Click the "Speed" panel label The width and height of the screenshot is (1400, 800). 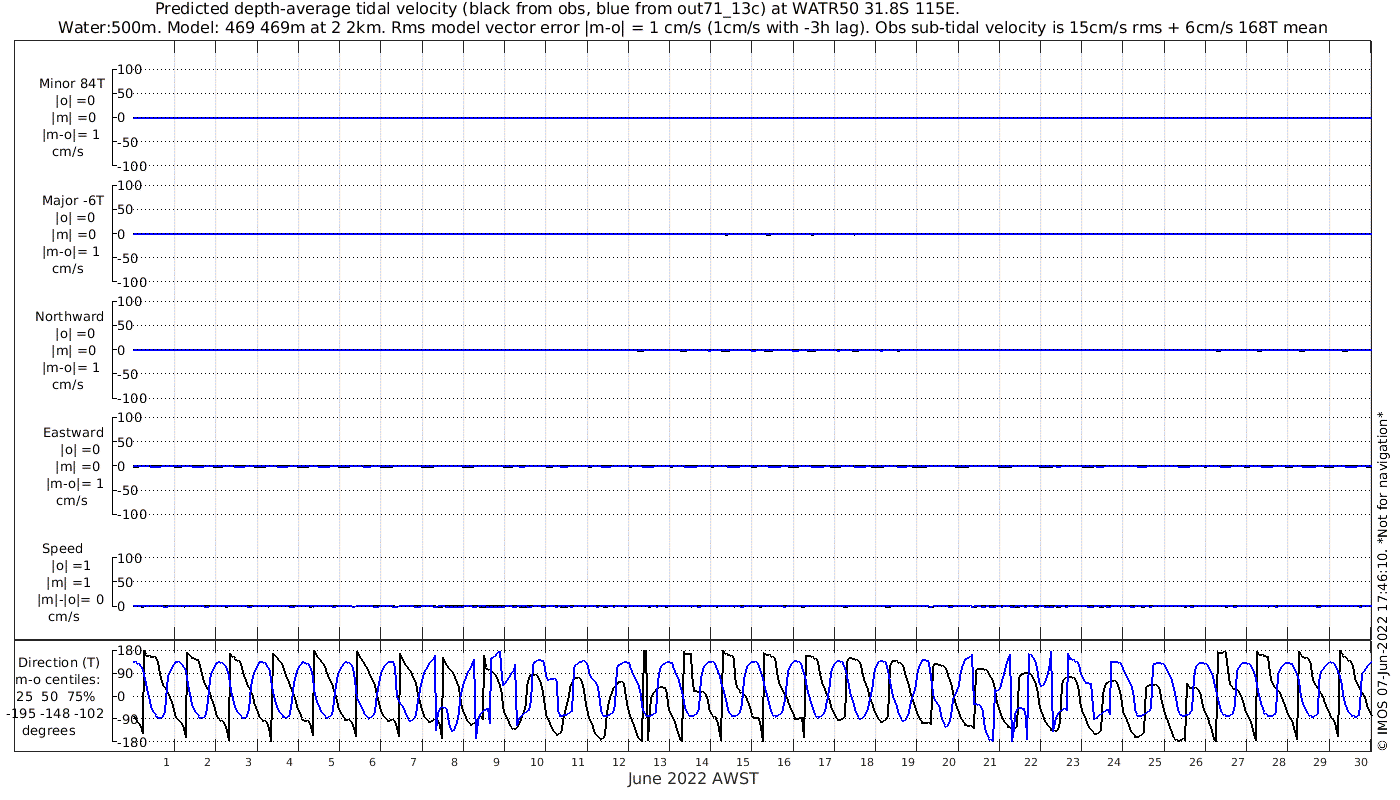(x=63, y=548)
